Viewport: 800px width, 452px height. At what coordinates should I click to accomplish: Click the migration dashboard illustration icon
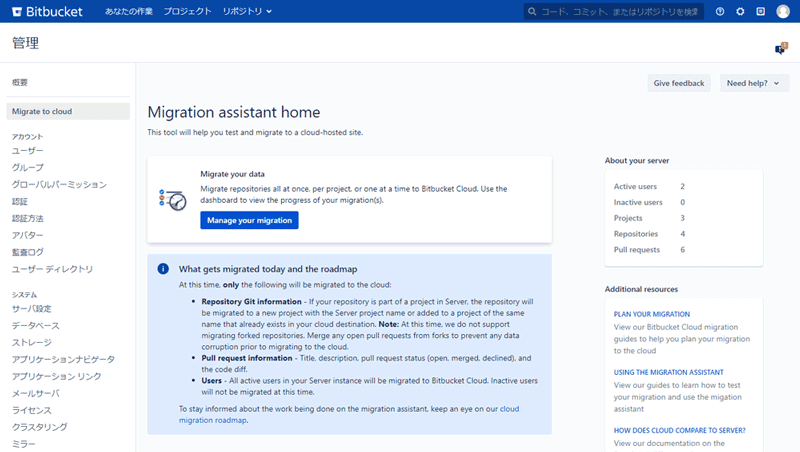[172, 199]
